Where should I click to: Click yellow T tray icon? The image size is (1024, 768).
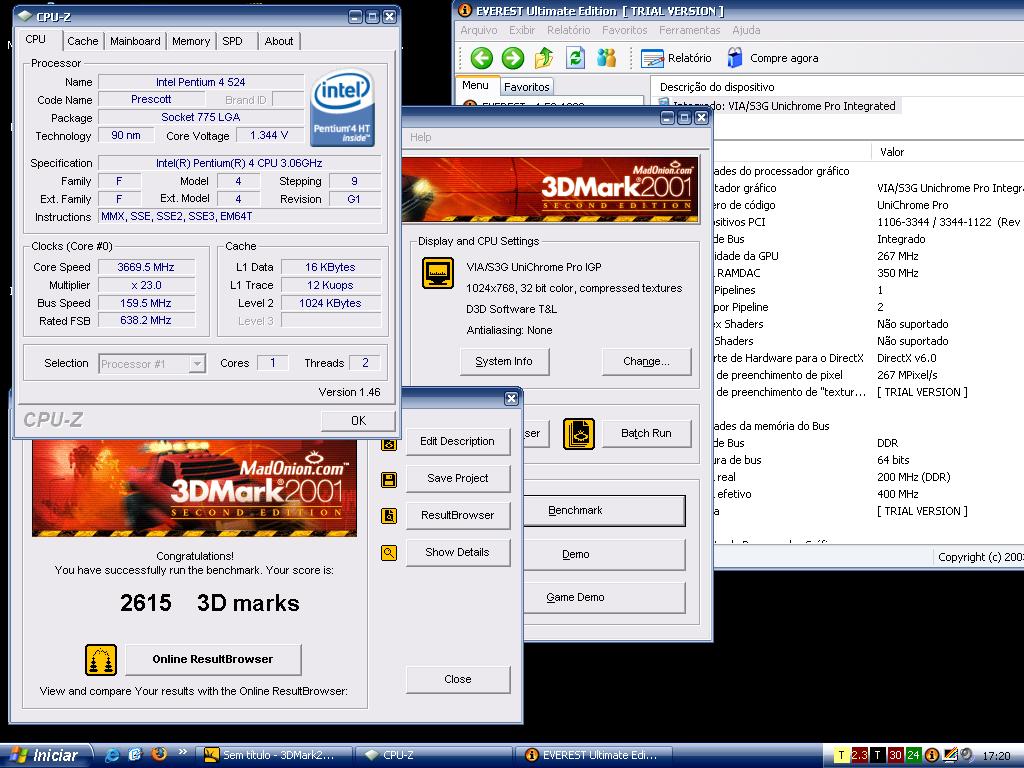click(x=841, y=755)
